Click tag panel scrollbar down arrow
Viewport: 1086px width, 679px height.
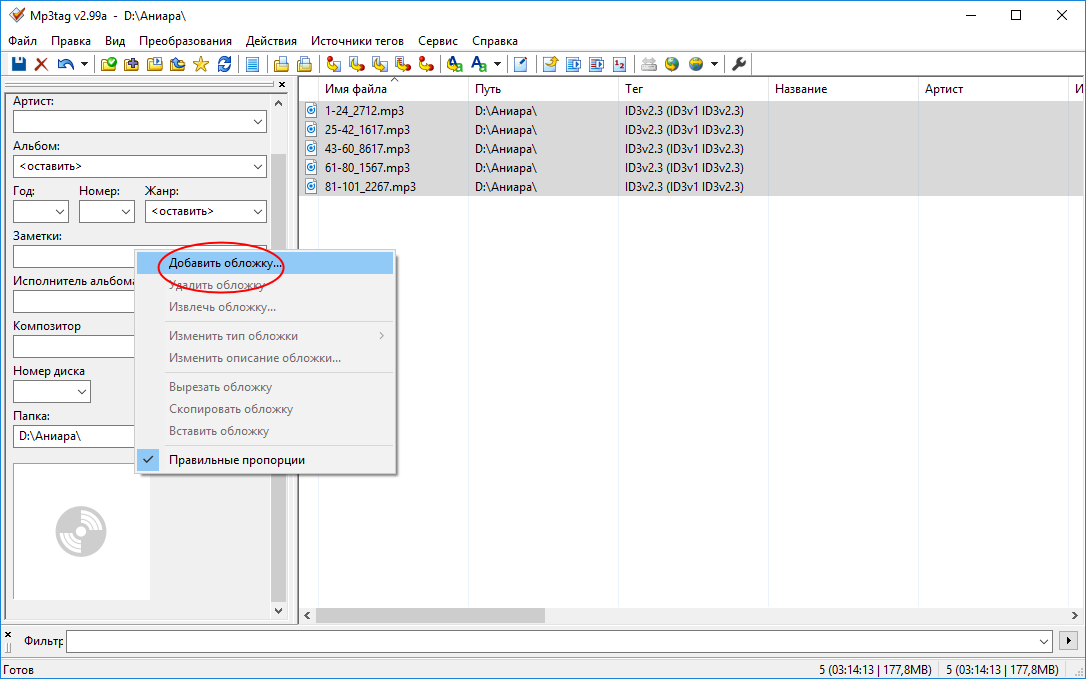click(x=278, y=610)
